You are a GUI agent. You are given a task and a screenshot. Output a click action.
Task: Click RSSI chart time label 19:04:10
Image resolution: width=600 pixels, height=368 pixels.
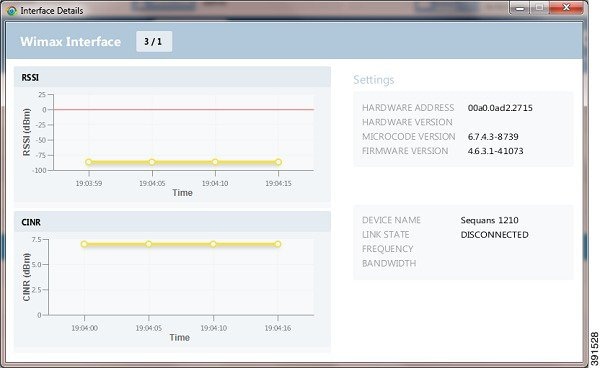215,183
